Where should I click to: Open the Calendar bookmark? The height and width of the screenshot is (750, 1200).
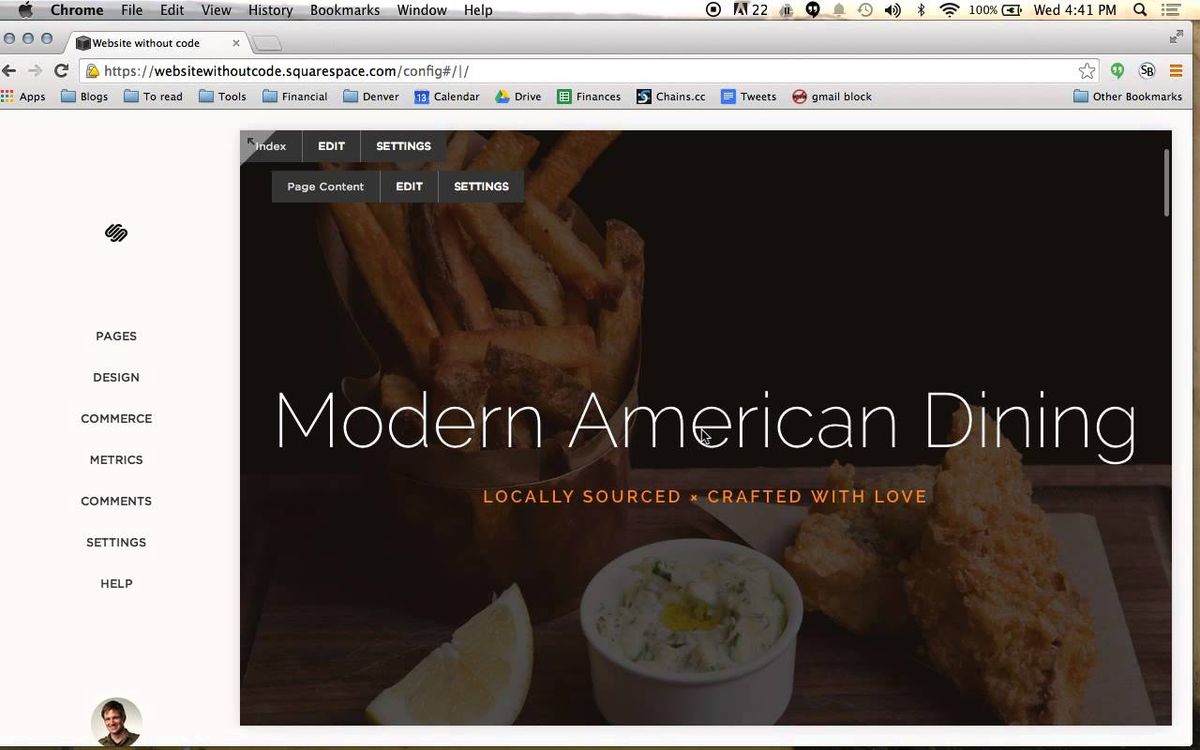tap(447, 97)
